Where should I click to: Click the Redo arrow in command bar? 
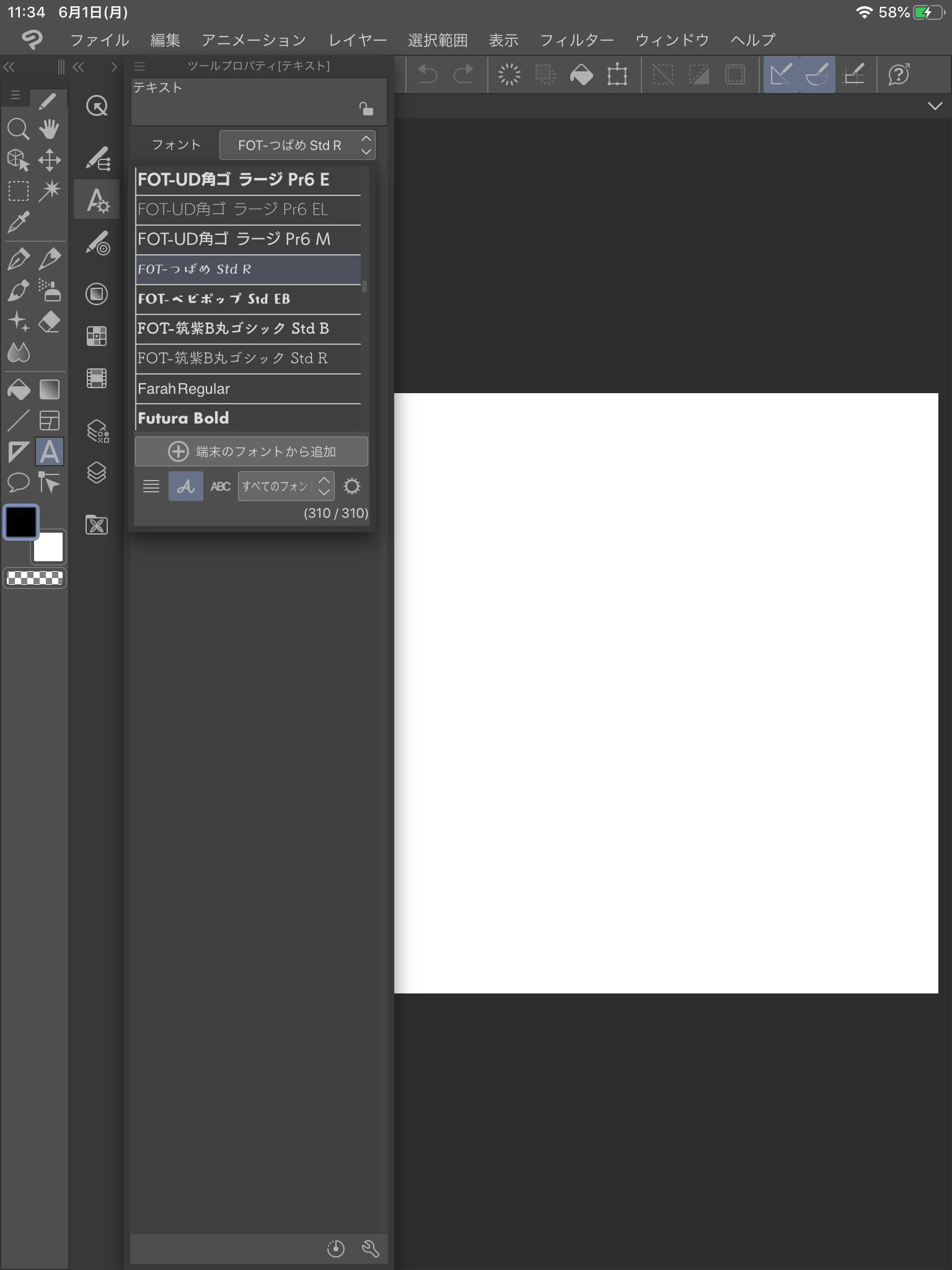pyautogui.click(x=463, y=74)
